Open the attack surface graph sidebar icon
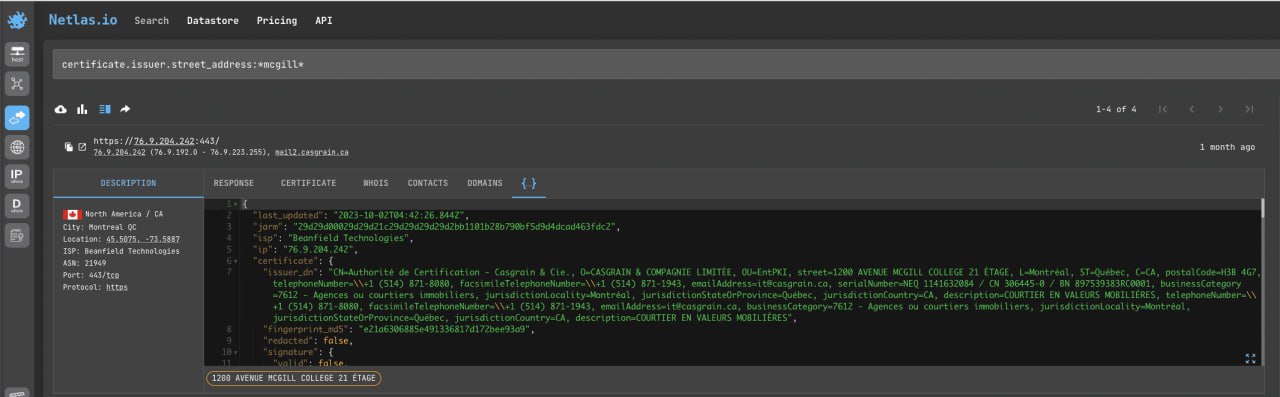The width and height of the screenshot is (1280, 397). pos(17,84)
